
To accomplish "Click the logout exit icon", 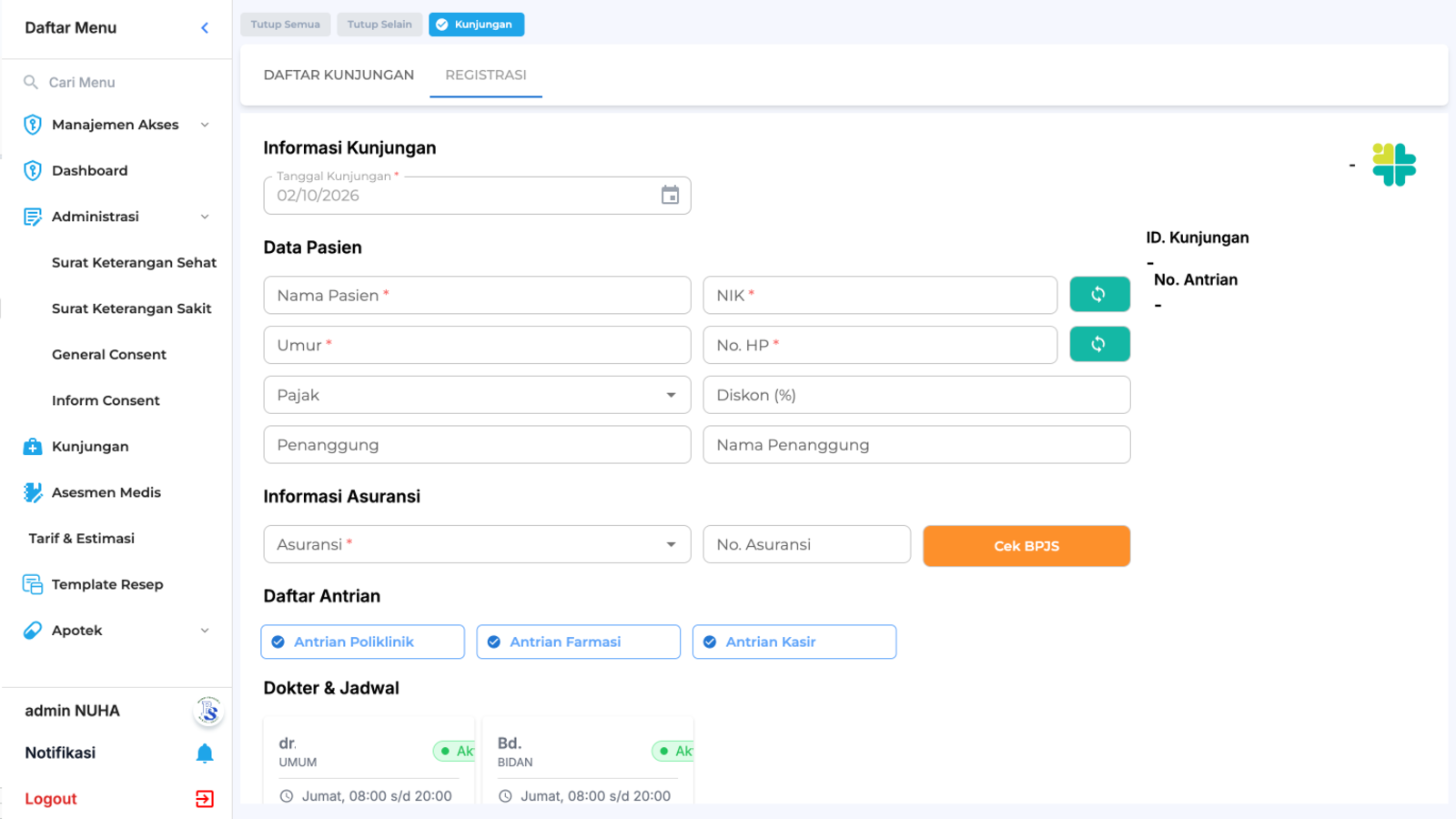I will click(x=205, y=799).
